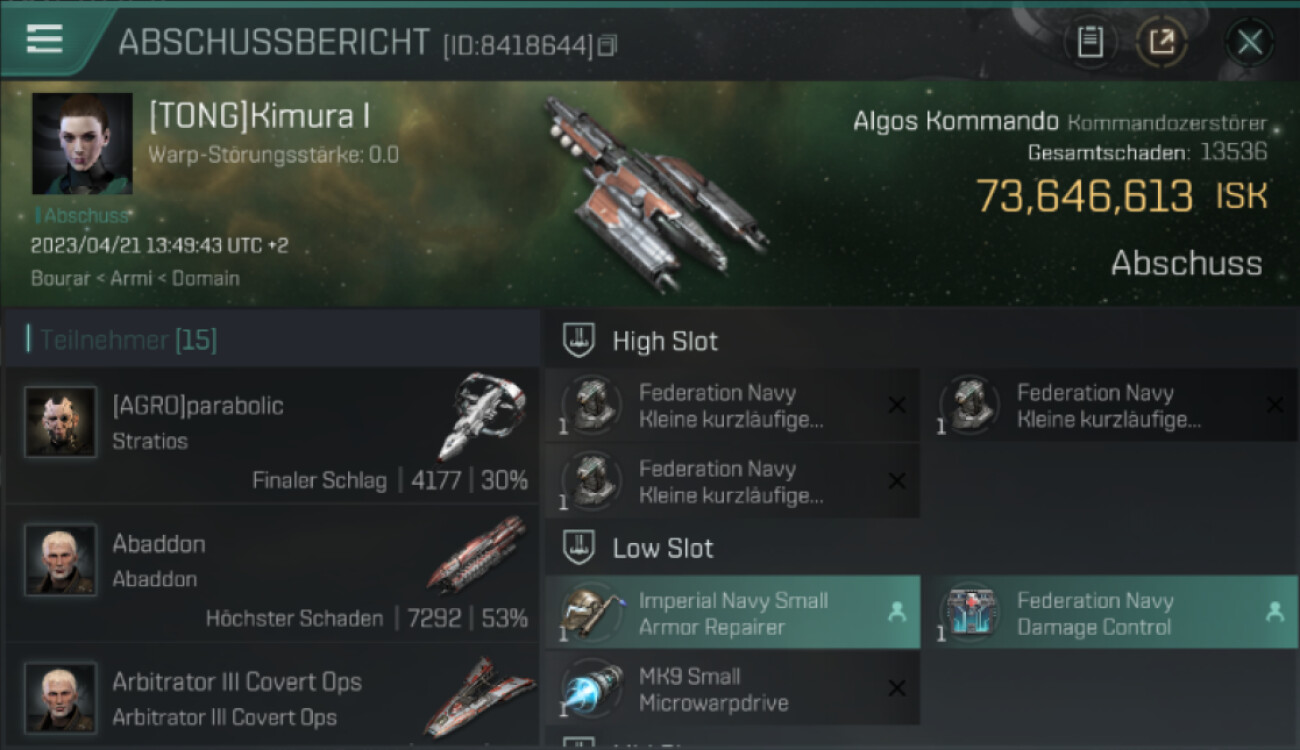Select Abaddon participant entry
This screenshot has width=1300, height=750.
tap(272, 572)
